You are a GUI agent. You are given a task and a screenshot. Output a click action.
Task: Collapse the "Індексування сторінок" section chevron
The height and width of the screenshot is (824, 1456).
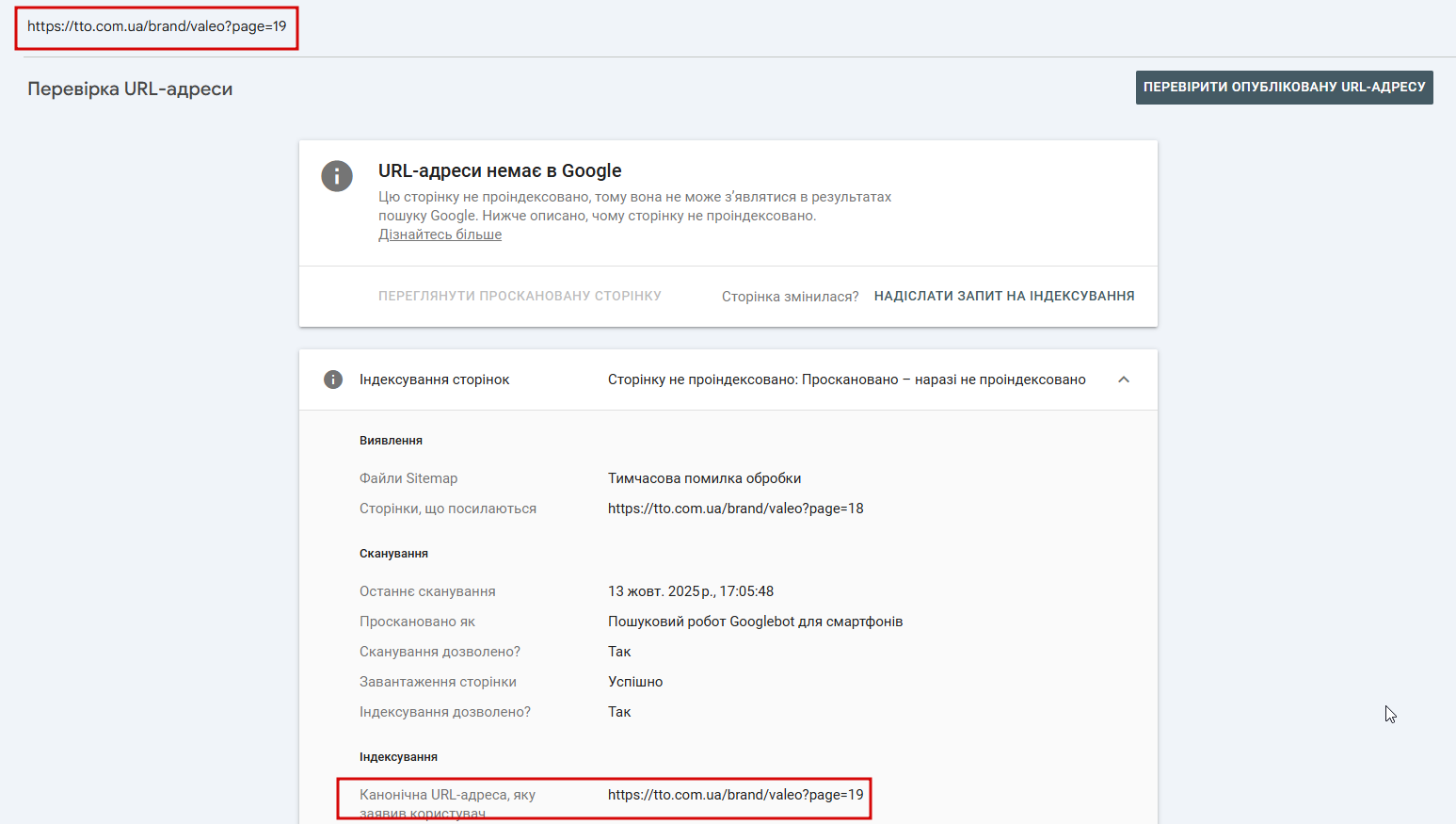(1123, 380)
